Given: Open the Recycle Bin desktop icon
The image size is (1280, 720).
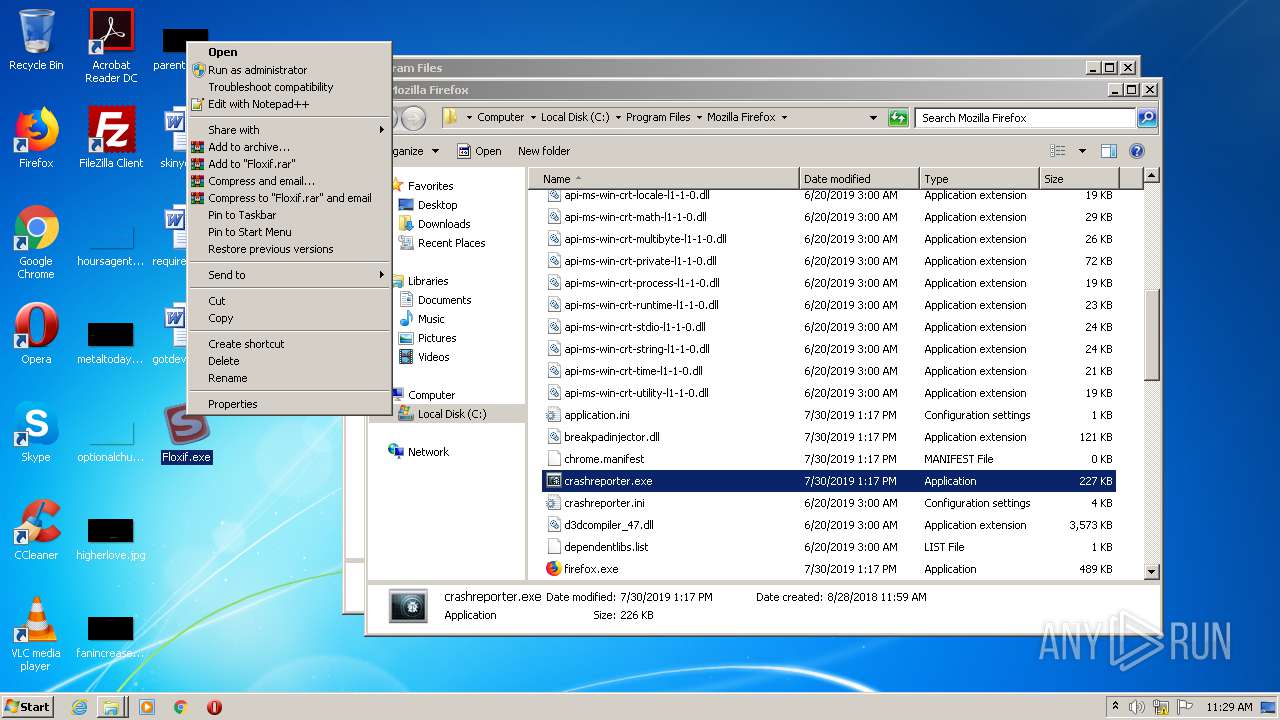Looking at the screenshot, I should (x=36, y=40).
